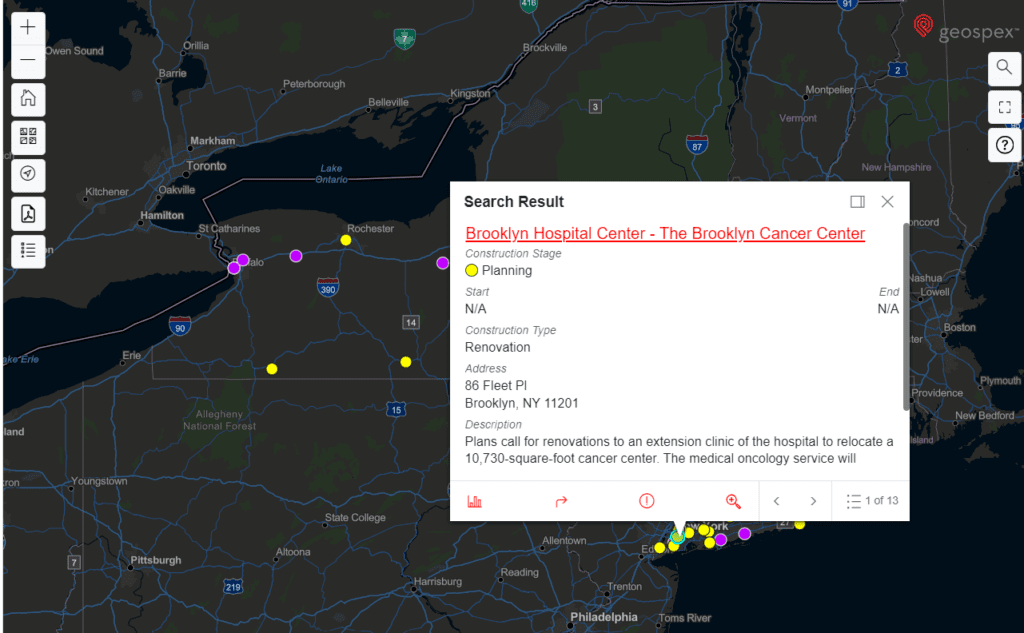The image size is (1024, 633).
Task: Click the Pittsburgh city label
Action: [155, 560]
